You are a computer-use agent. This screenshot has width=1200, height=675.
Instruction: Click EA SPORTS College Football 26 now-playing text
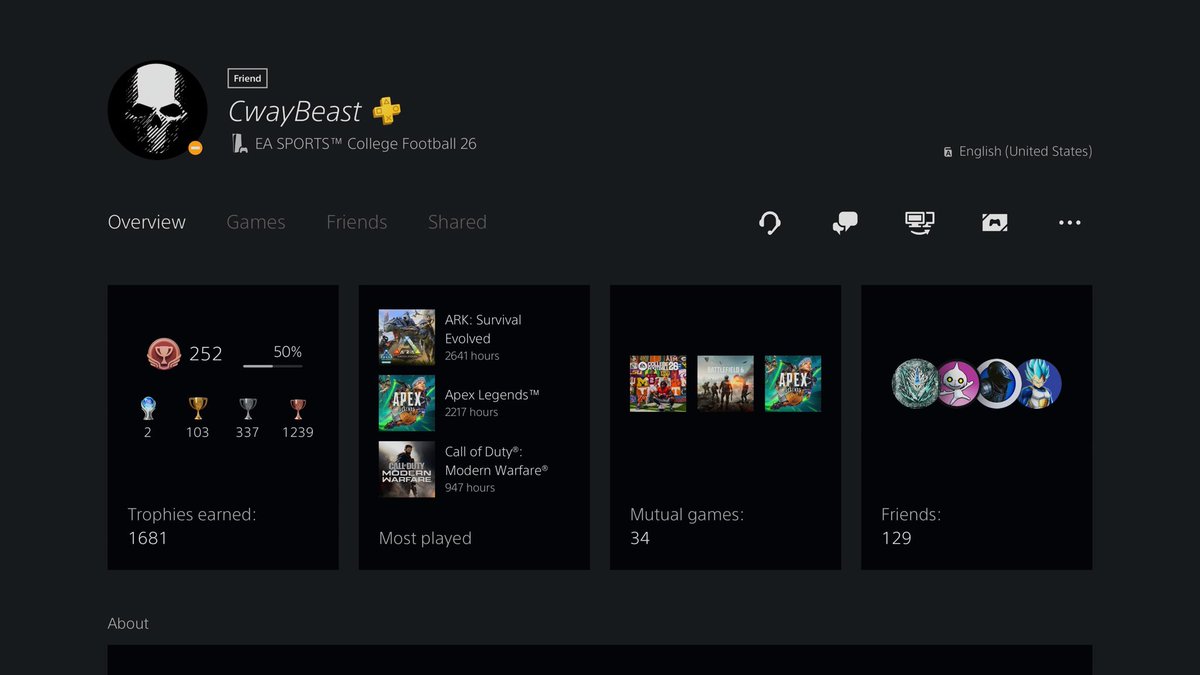tap(366, 144)
